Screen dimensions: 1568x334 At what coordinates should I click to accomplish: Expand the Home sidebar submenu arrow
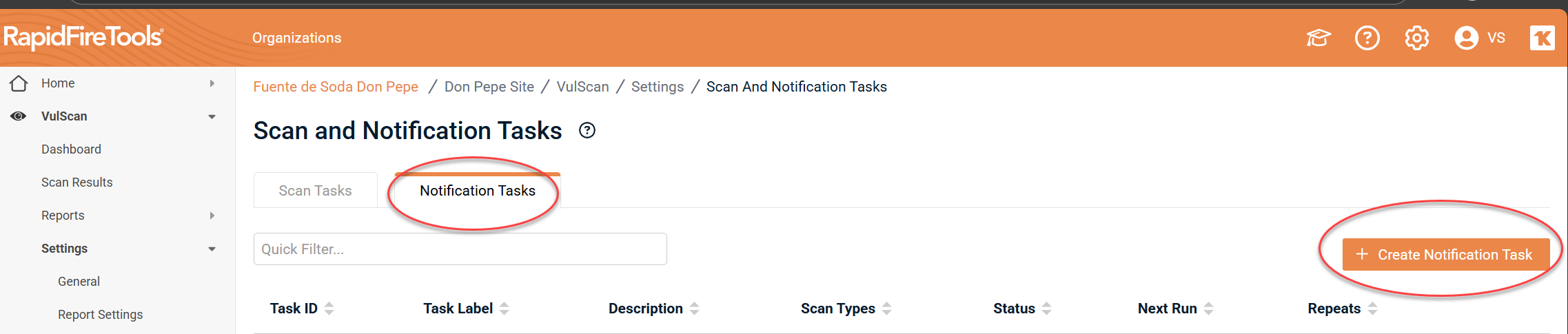point(212,83)
